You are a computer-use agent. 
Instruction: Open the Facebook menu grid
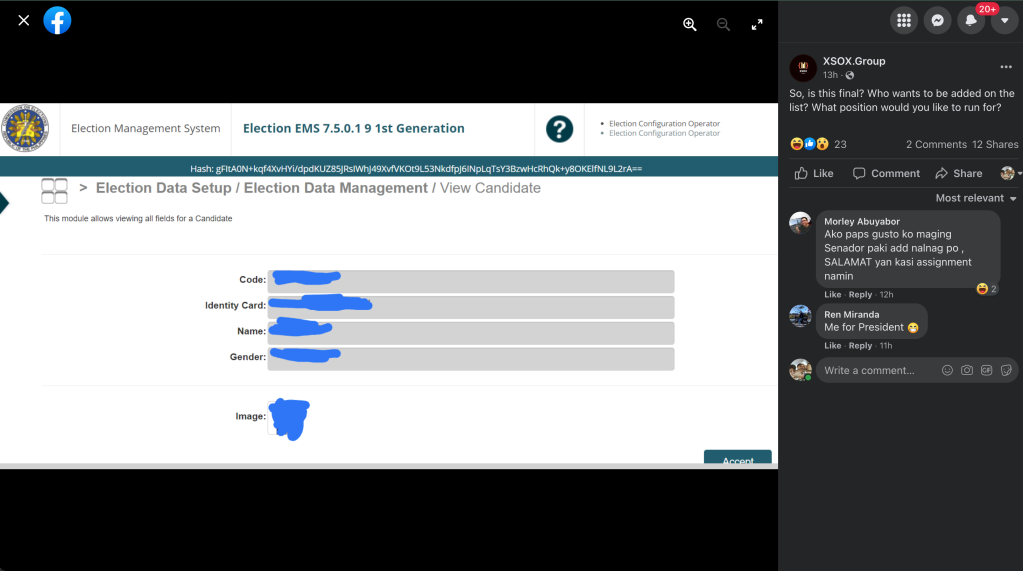click(904, 20)
